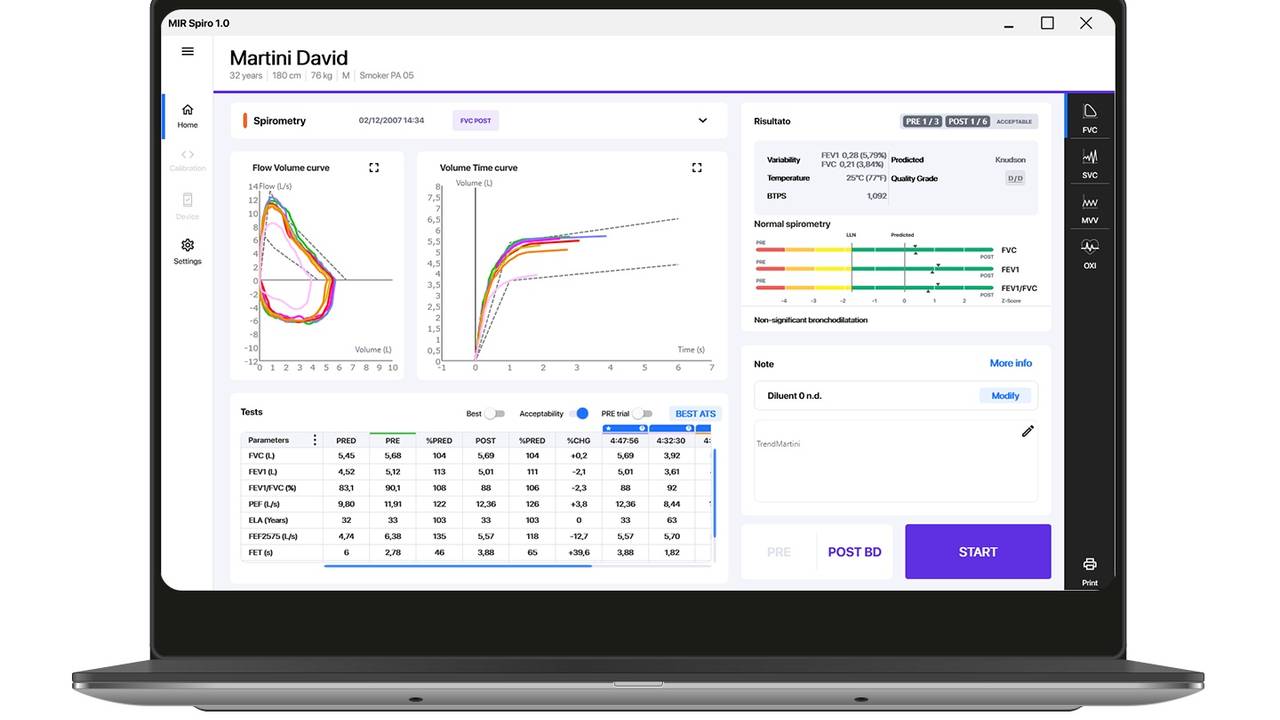This screenshot has height=720, width=1280.
Task: Open the More info link
Action: tap(1011, 363)
